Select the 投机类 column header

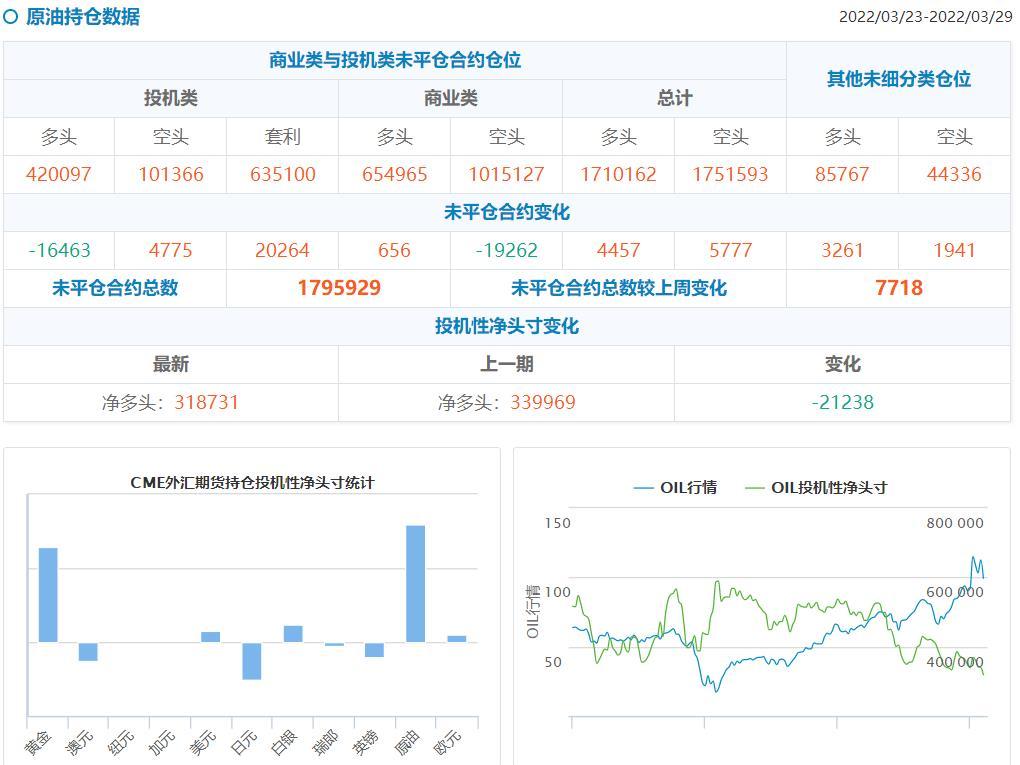(171, 98)
